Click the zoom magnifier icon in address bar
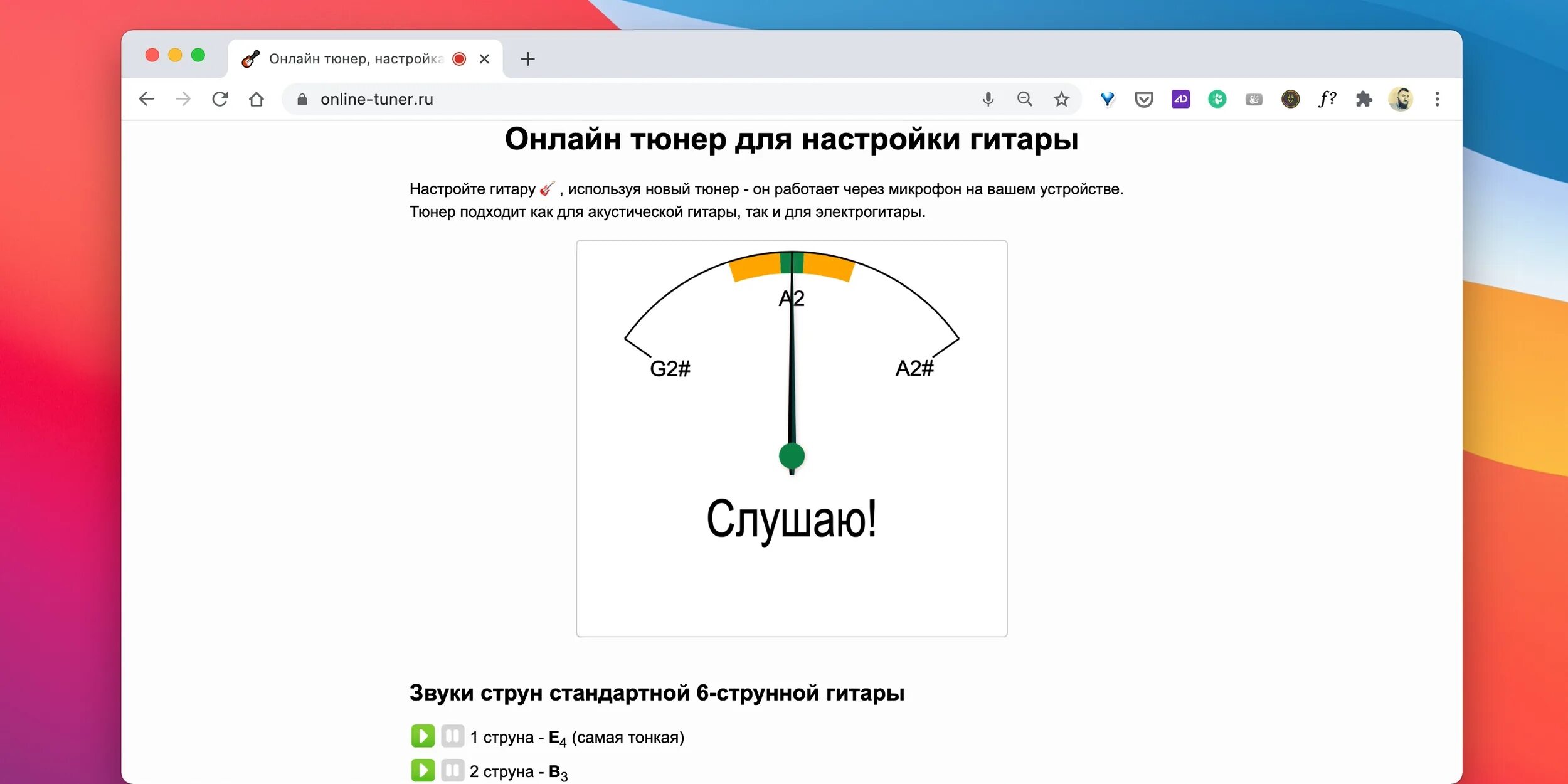Image resolution: width=1568 pixels, height=784 pixels. (x=1024, y=99)
